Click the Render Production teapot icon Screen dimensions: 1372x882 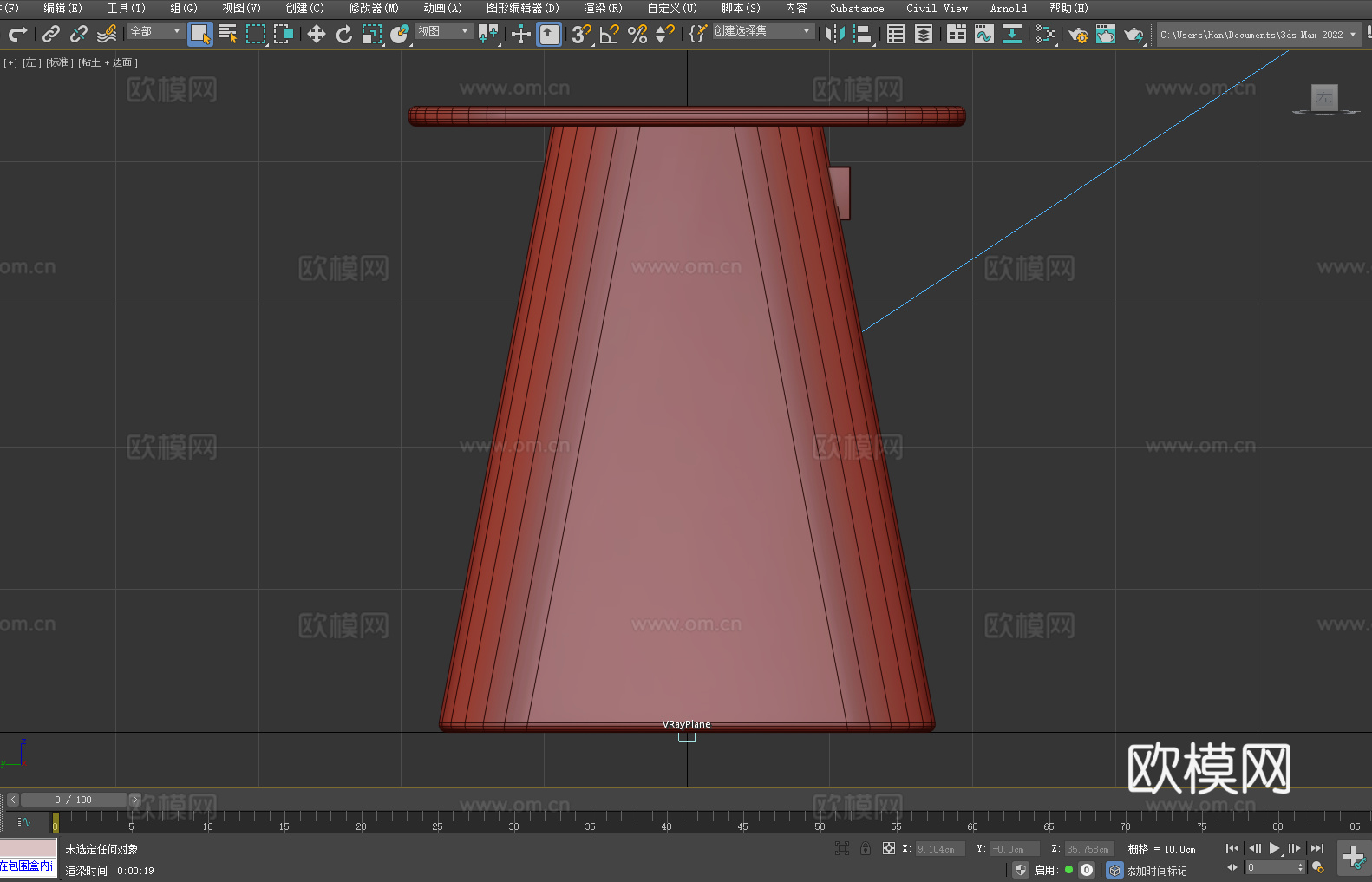point(1134,34)
